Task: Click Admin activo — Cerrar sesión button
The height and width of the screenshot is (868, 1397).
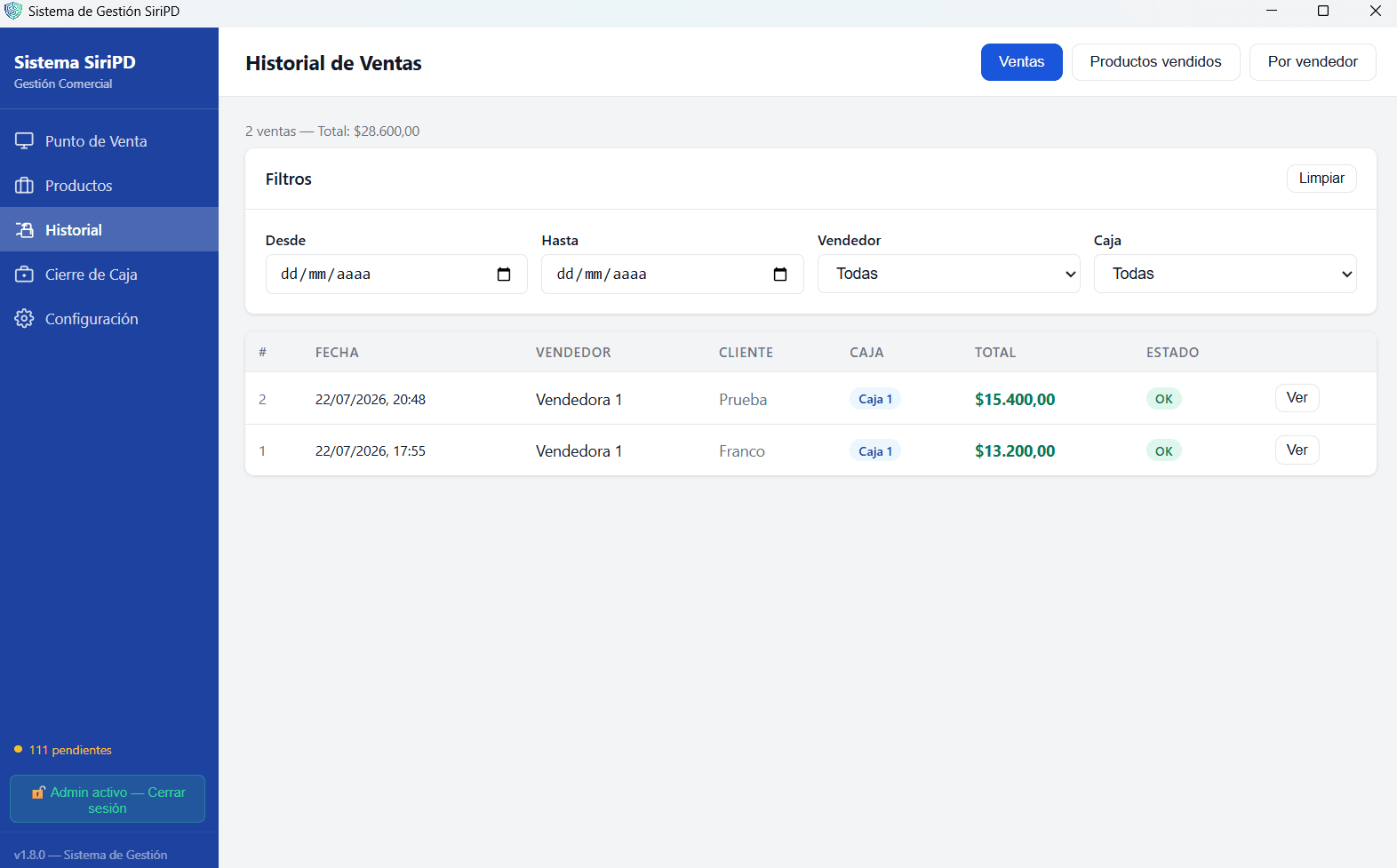Action: [108, 799]
